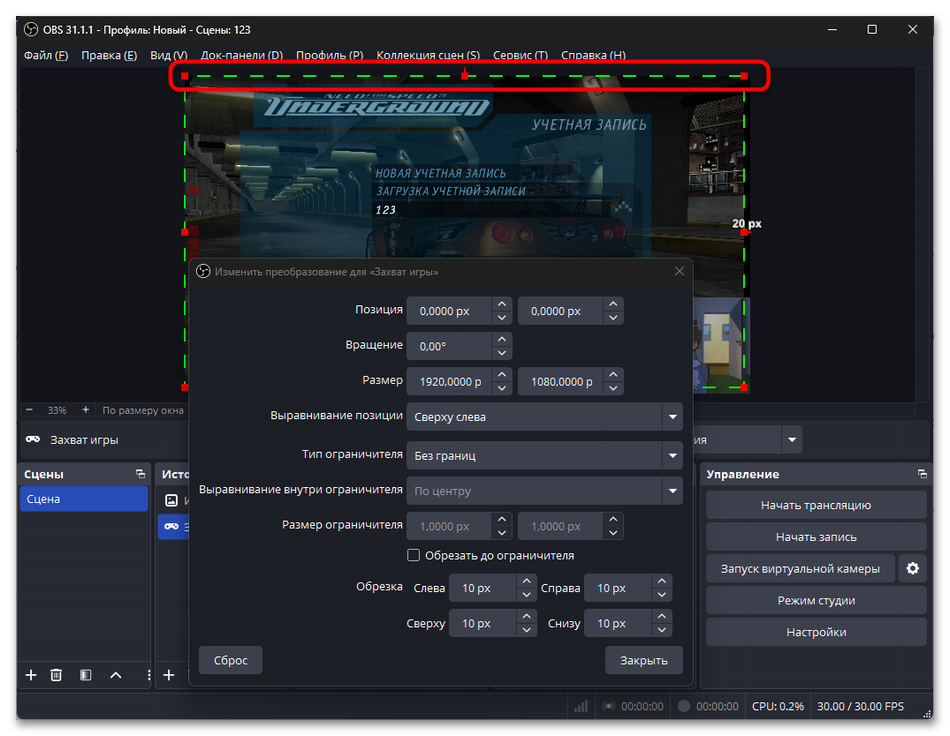Click the Вращение input field
This screenshot has width=950, height=736.
449,346
